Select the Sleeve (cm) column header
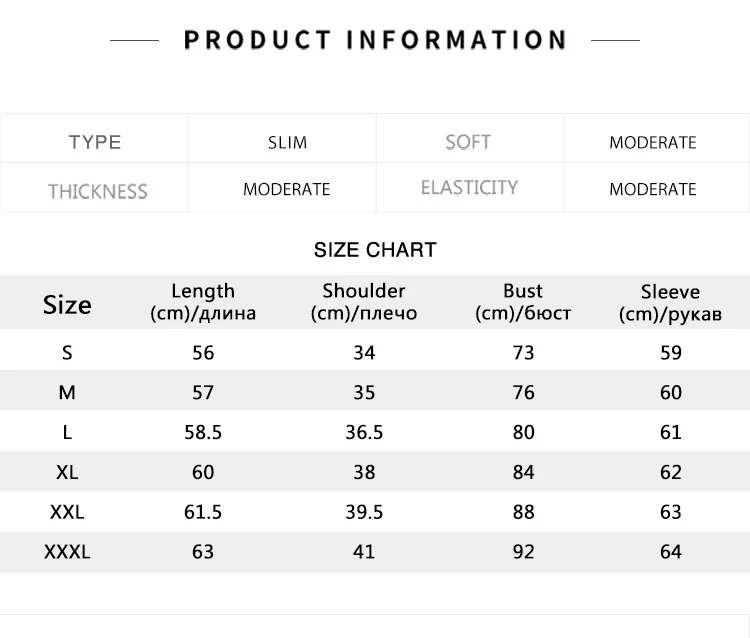The height and width of the screenshot is (638, 750). coord(670,303)
